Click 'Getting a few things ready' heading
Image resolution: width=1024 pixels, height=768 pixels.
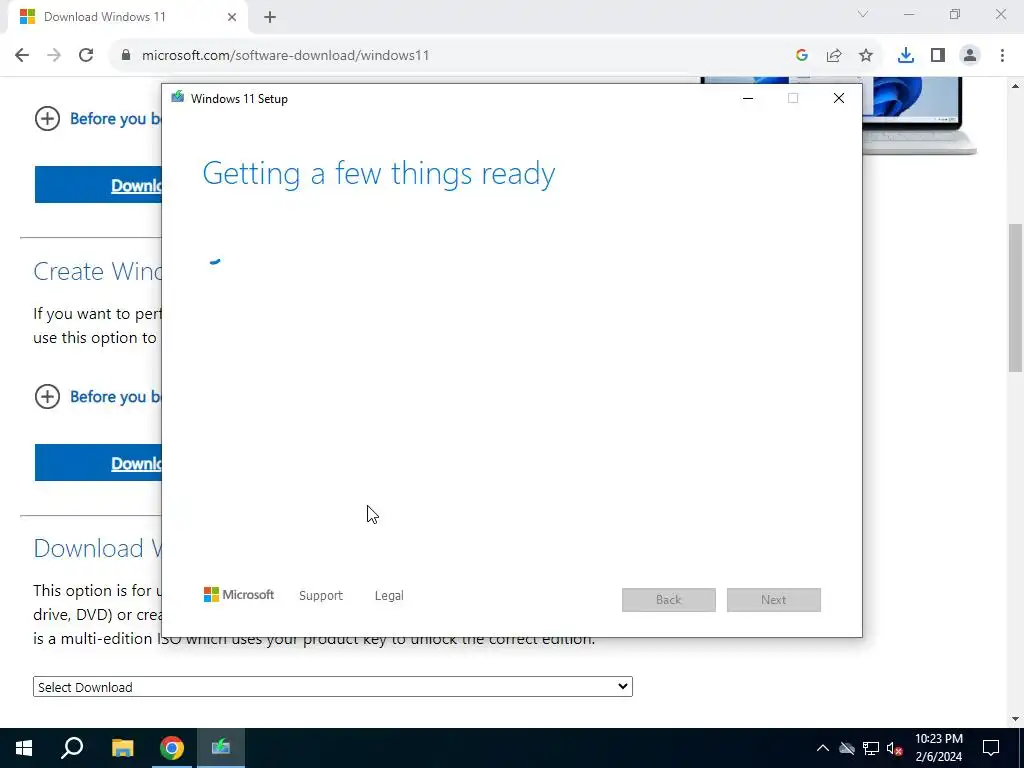coord(379,174)
